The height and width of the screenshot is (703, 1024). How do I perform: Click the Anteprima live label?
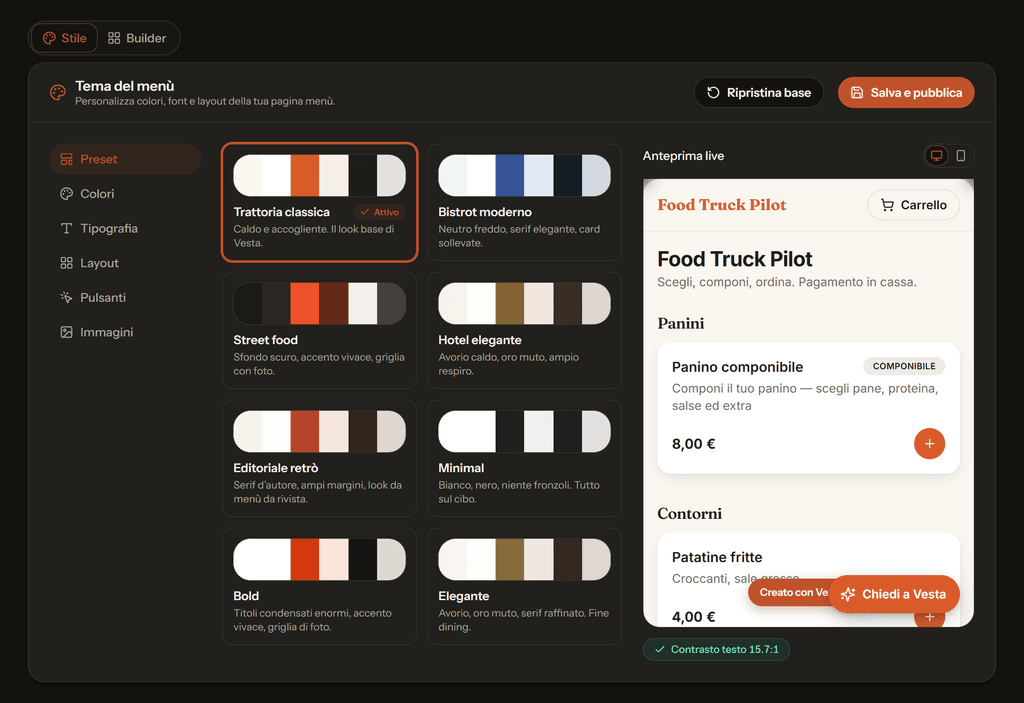pyautogui.click(x=683, y=156)
